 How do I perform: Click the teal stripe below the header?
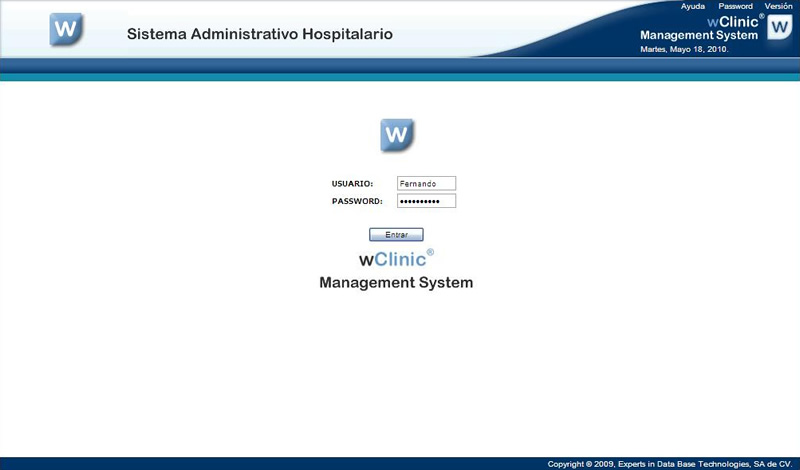[400, 77]
